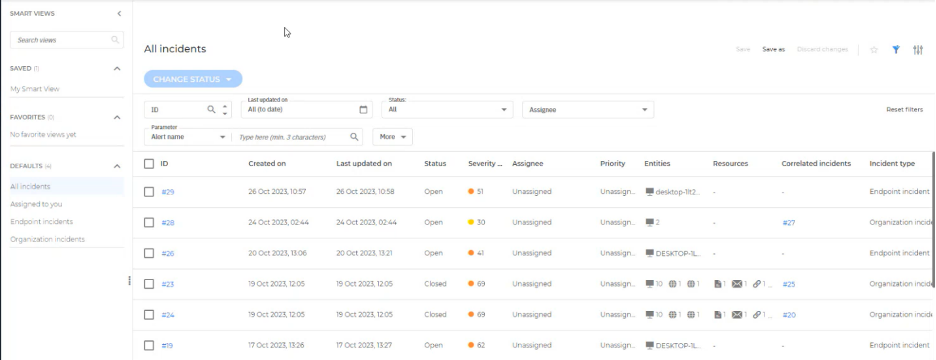
Task: Check the box for incident #29
Action: (149, 192)
